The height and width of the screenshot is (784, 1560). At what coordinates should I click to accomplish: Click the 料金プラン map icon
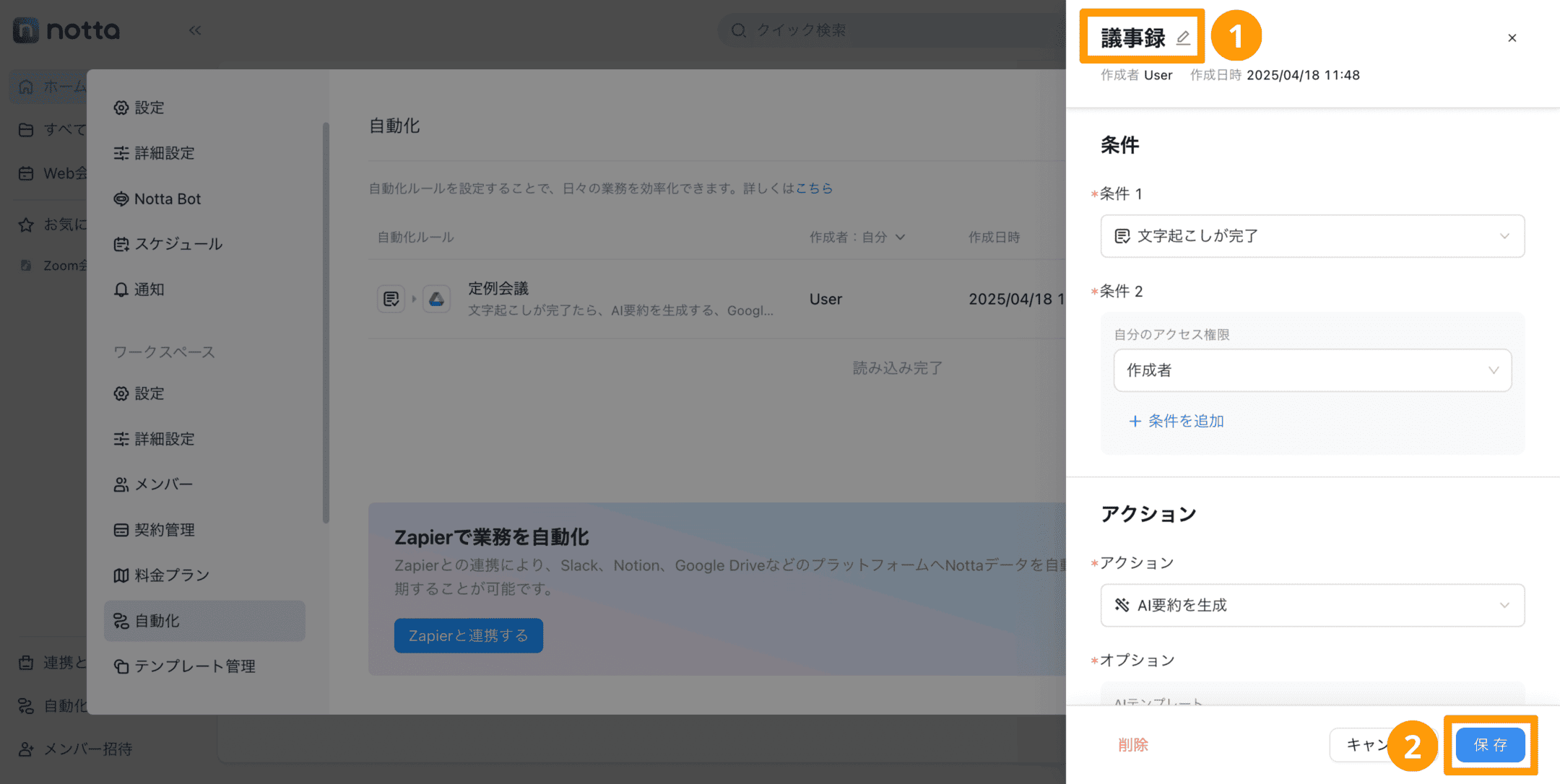[121, 576]
